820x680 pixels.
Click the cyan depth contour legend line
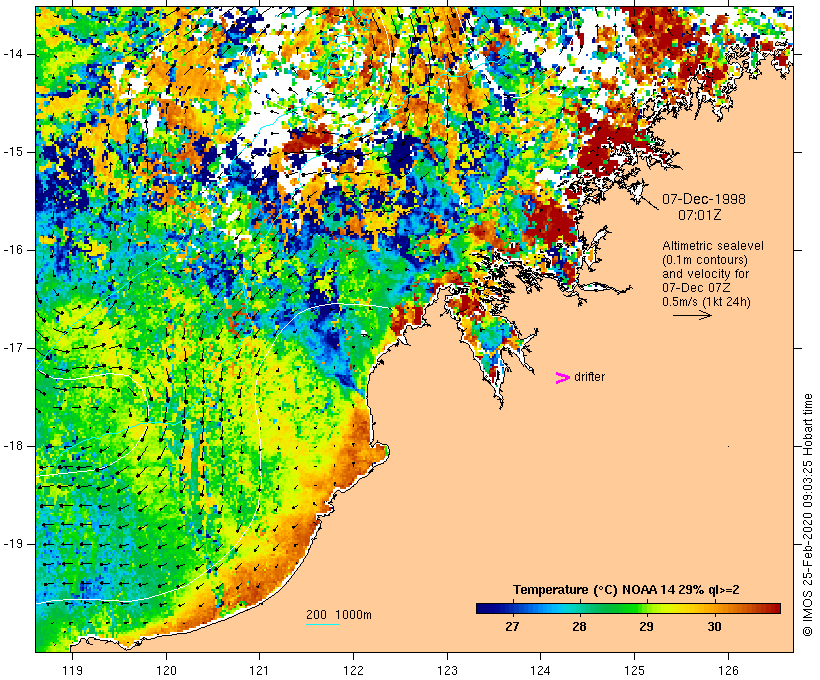pyautogui.click(x=323, y=624)
